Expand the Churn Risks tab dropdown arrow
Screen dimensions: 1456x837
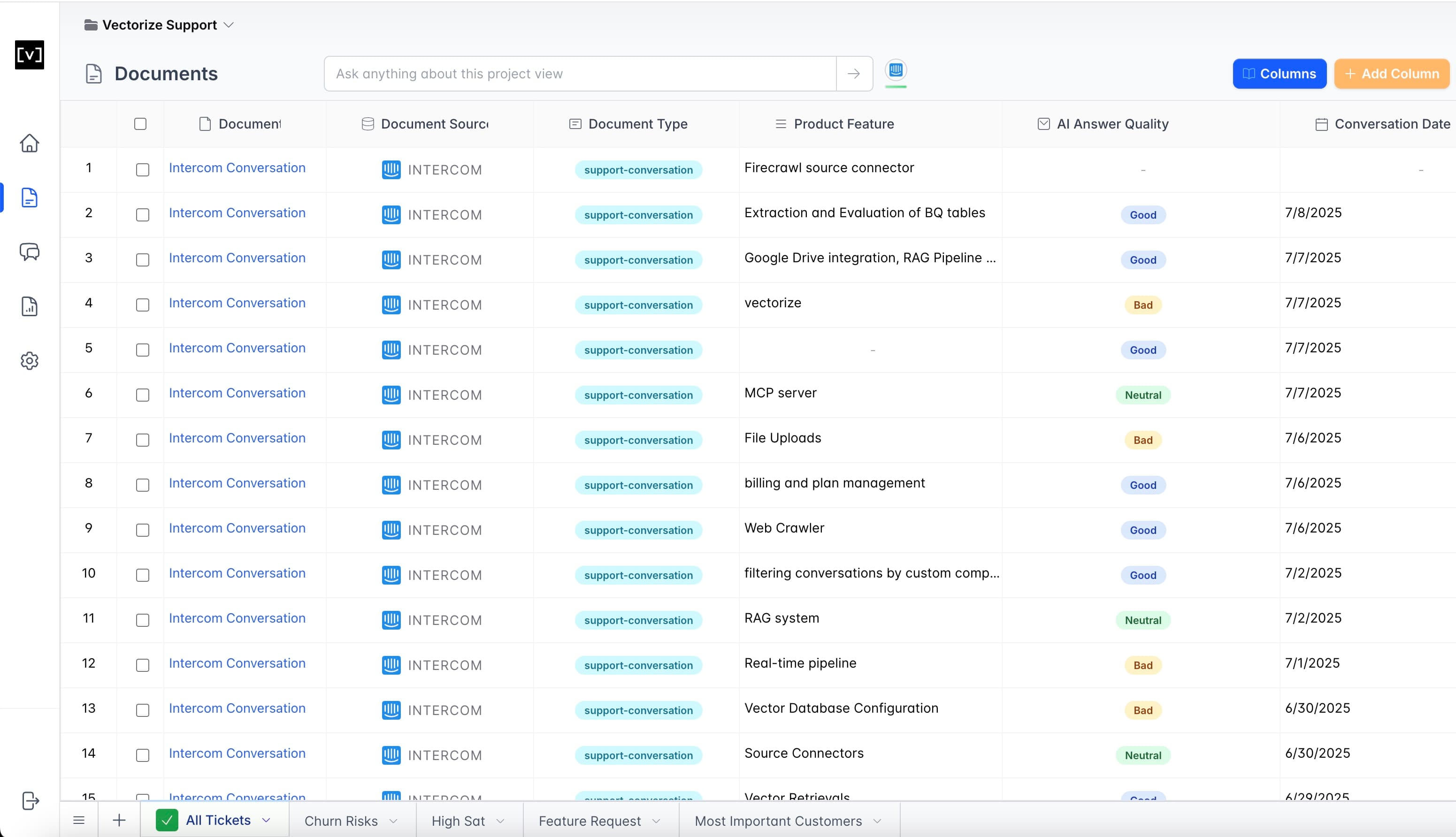(x=393, y=821)
